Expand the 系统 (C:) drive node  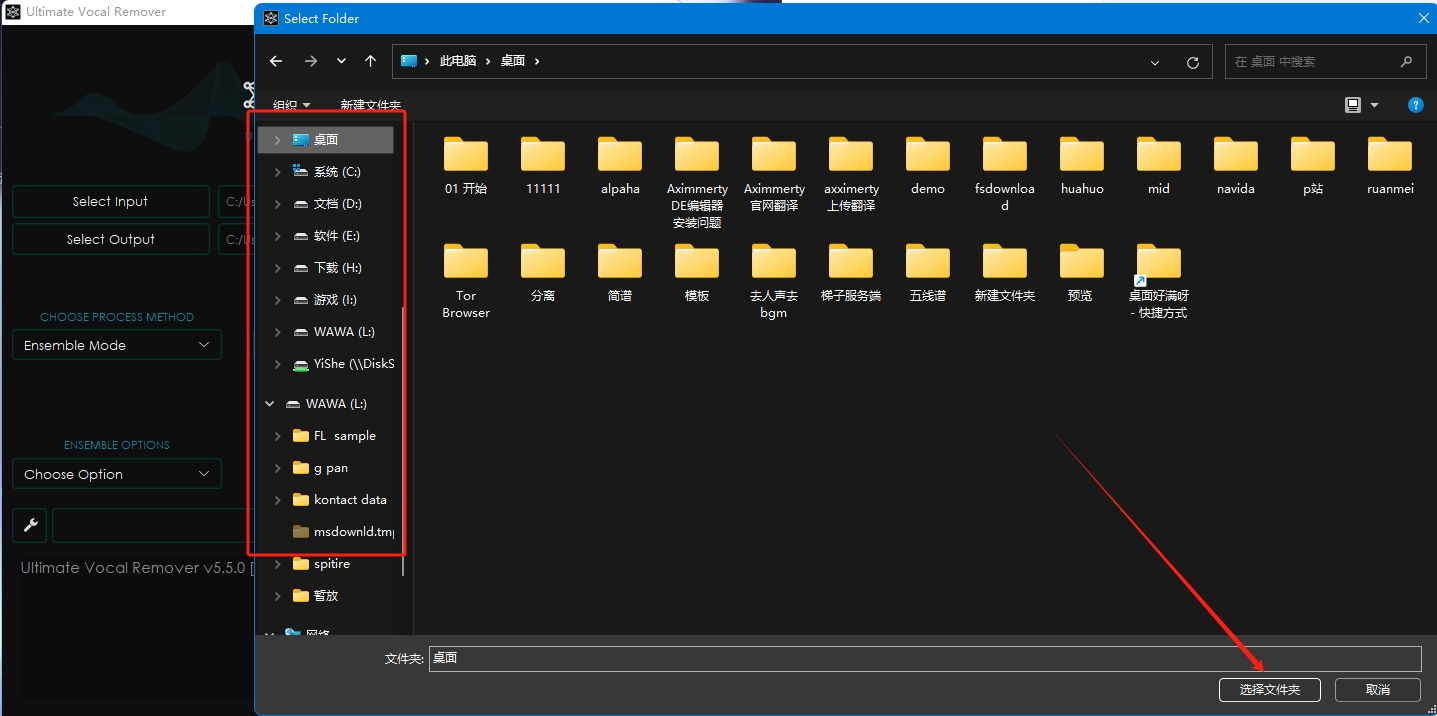(277, 172)
